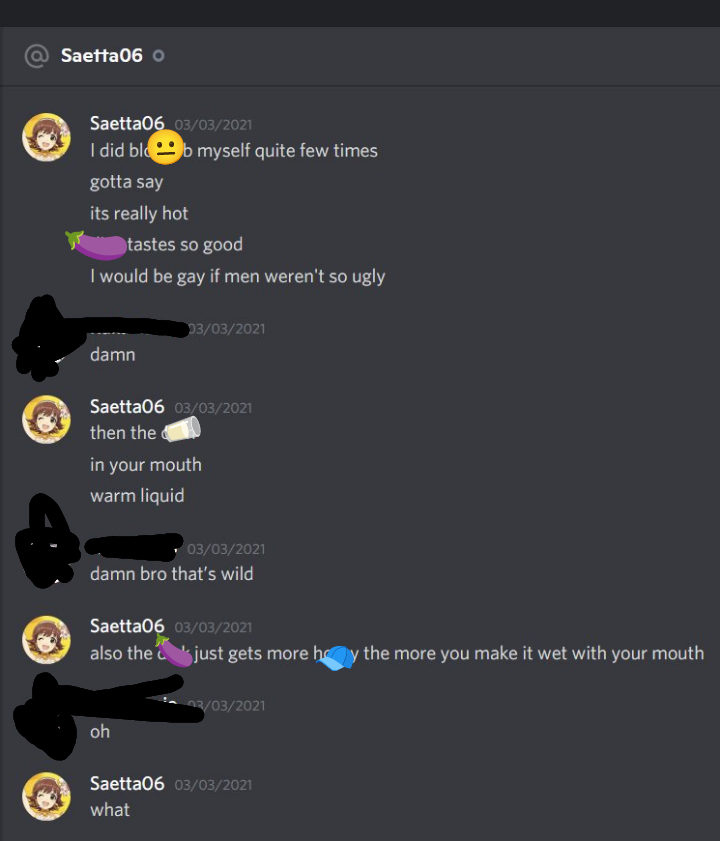Click the neutral face emoji in first message
This screenshot has width=720, height=841.
(165, 147)
